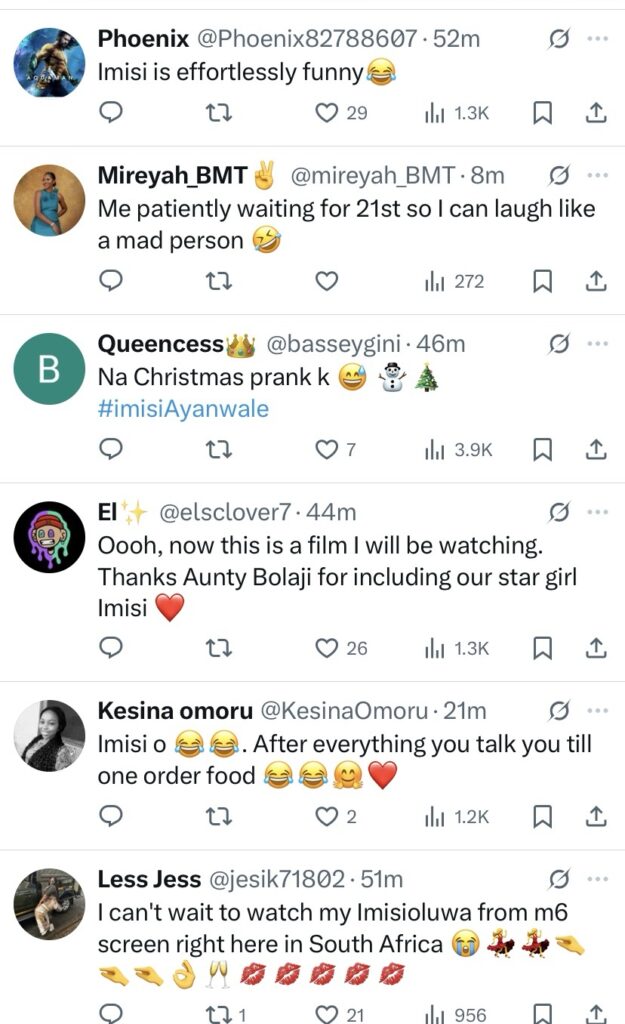
Task: Bookmark Mireyah_BMT's tweet
Action: (x=542, y=282)
